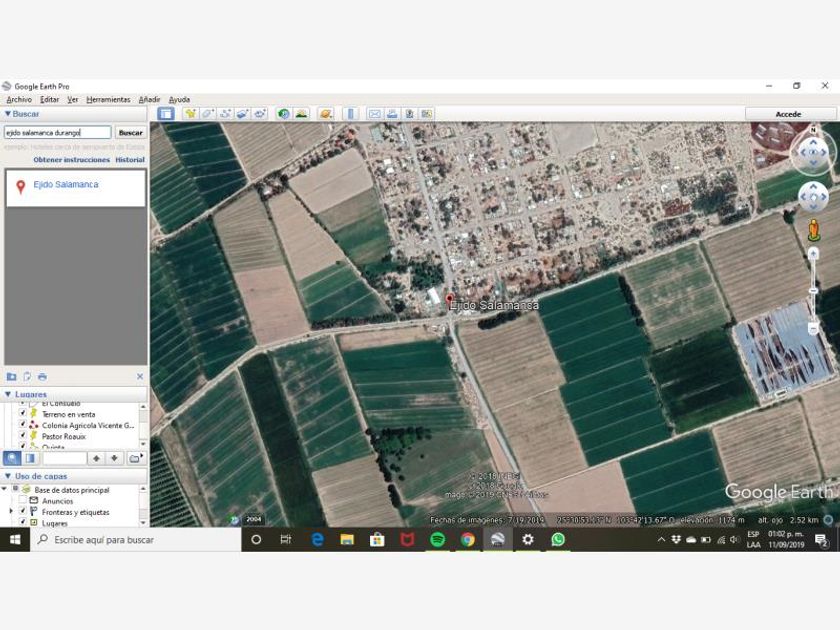Click the email toolbar icon
Screen dimensions: 840x630
375,114
